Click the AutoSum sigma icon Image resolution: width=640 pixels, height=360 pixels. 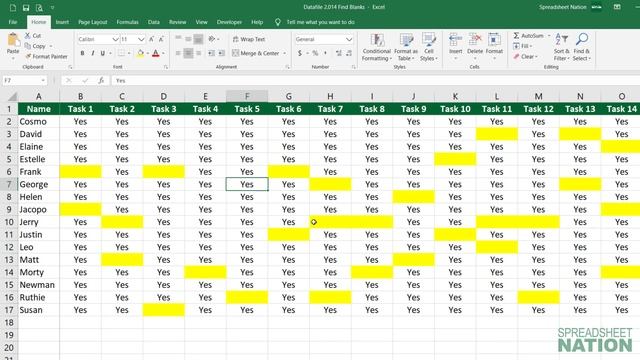point(516,36)
